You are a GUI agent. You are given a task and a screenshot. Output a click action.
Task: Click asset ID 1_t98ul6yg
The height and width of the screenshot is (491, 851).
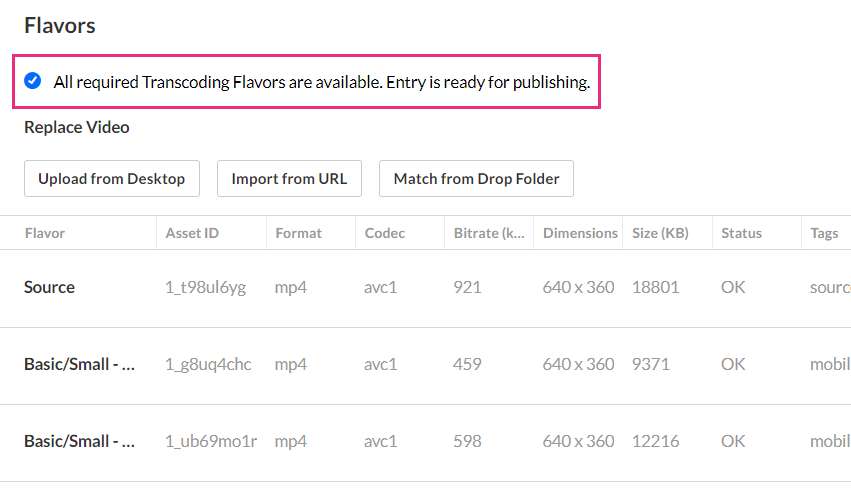point(205,287)
